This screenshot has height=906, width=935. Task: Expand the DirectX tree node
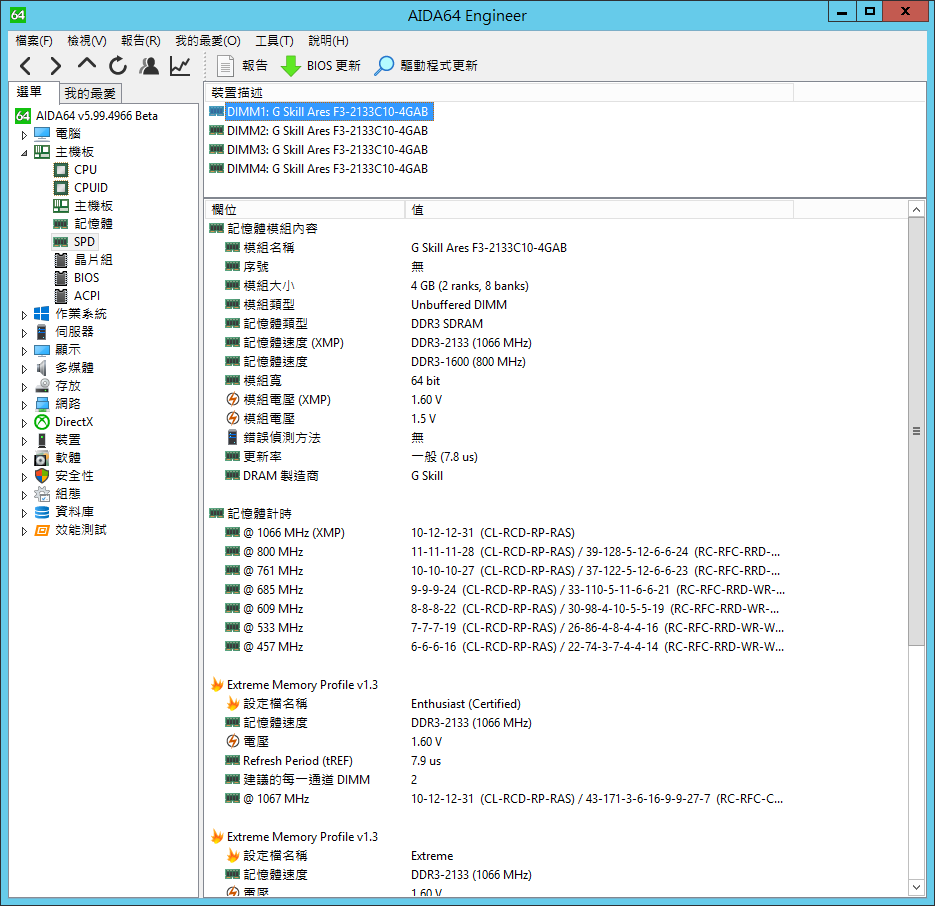tap(24, 423)
